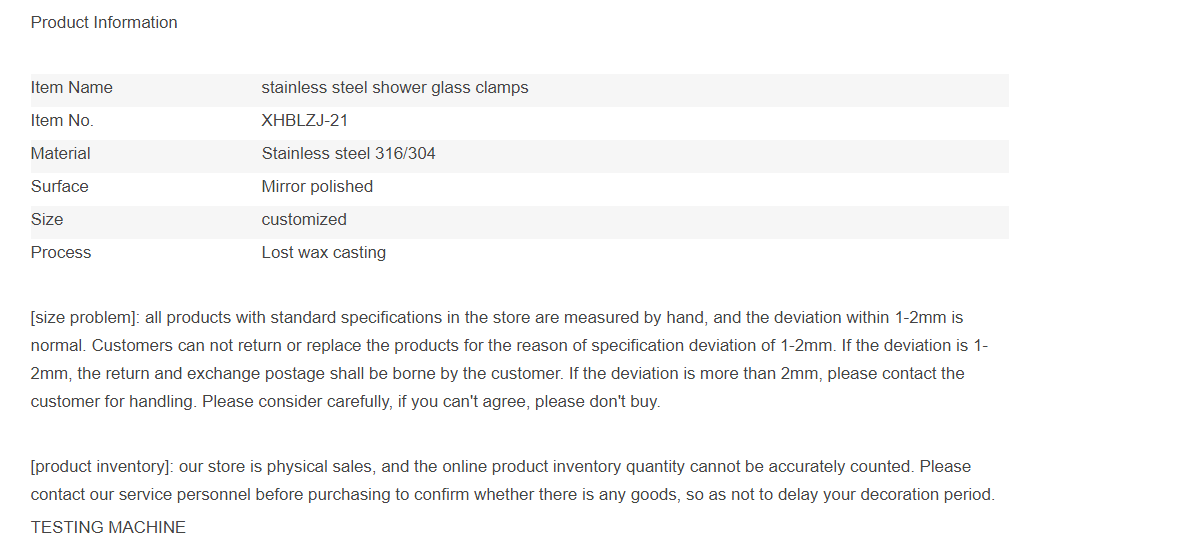Select the stainless steel shower glass clamps value
The width and height of the screenshot is (1194, 552).
pos(395,88)
